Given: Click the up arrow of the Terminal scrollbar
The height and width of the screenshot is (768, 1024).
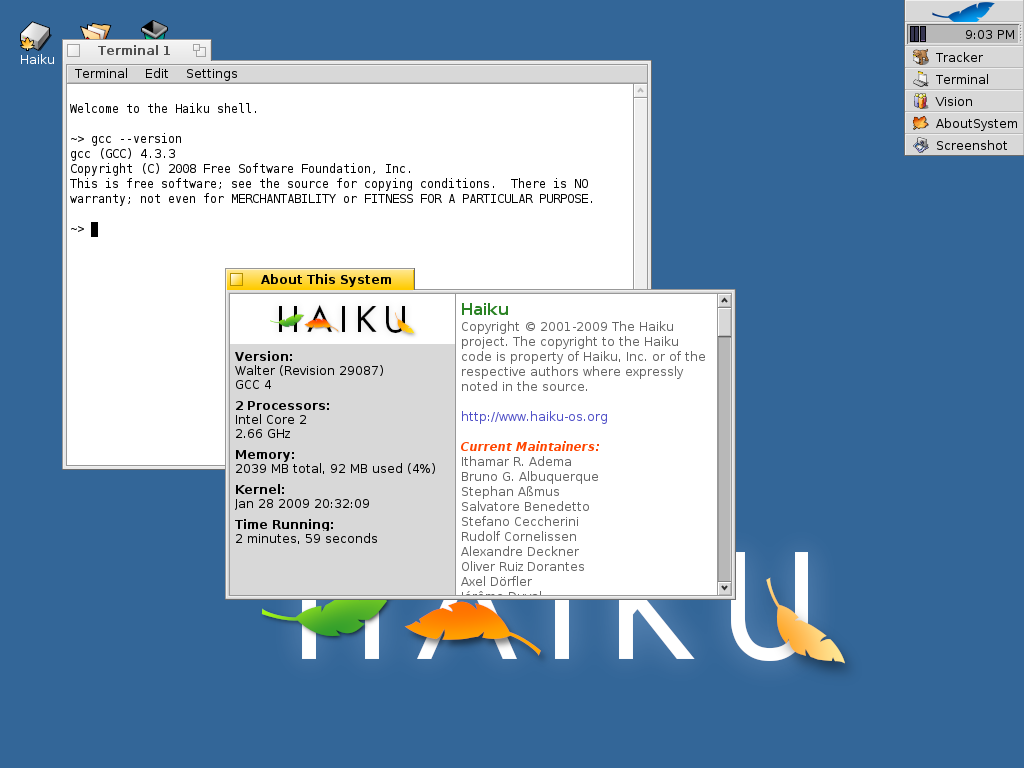Looking at the screenshot, I should 641,91.
